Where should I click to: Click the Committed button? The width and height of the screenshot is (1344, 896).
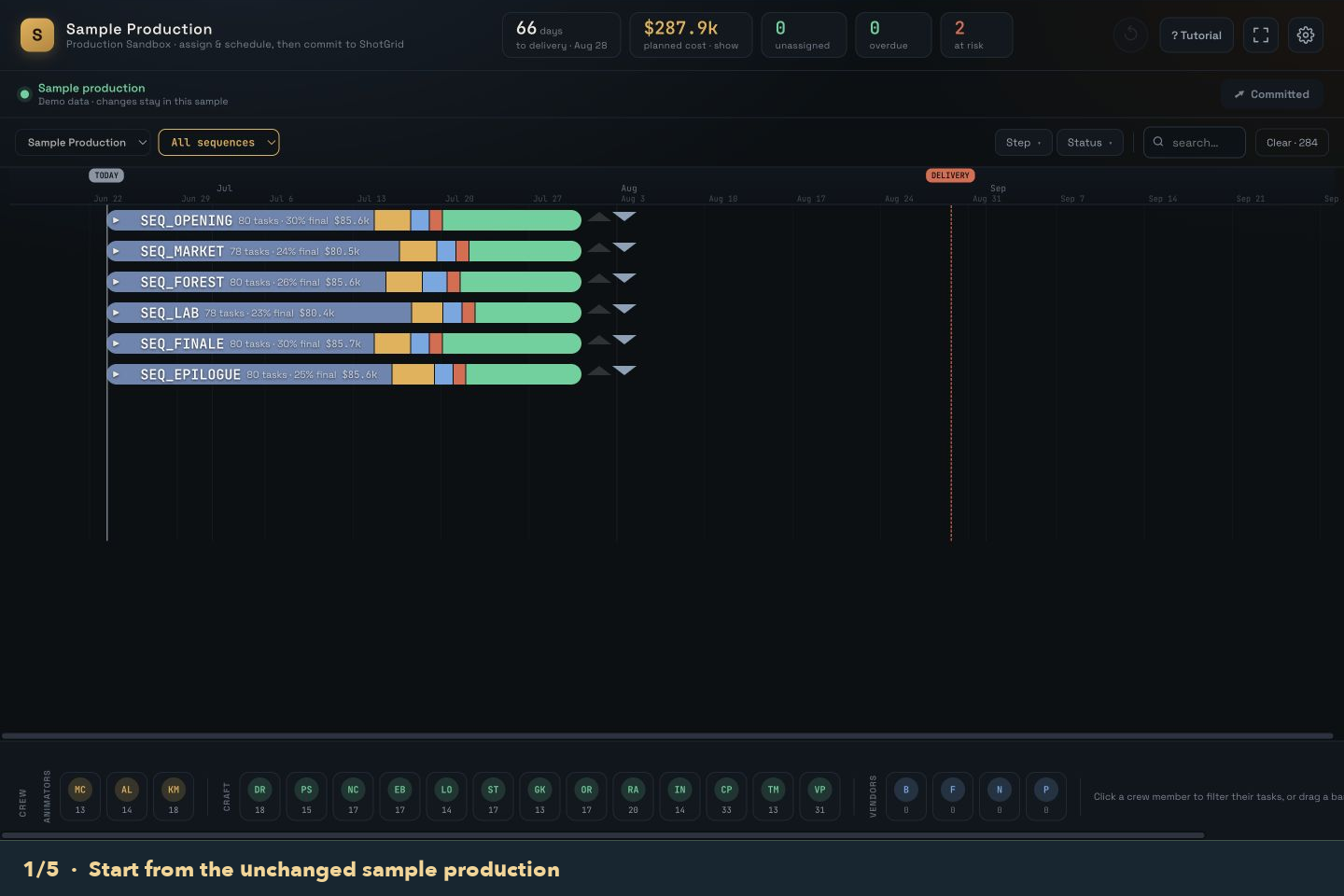point(1271,94)
